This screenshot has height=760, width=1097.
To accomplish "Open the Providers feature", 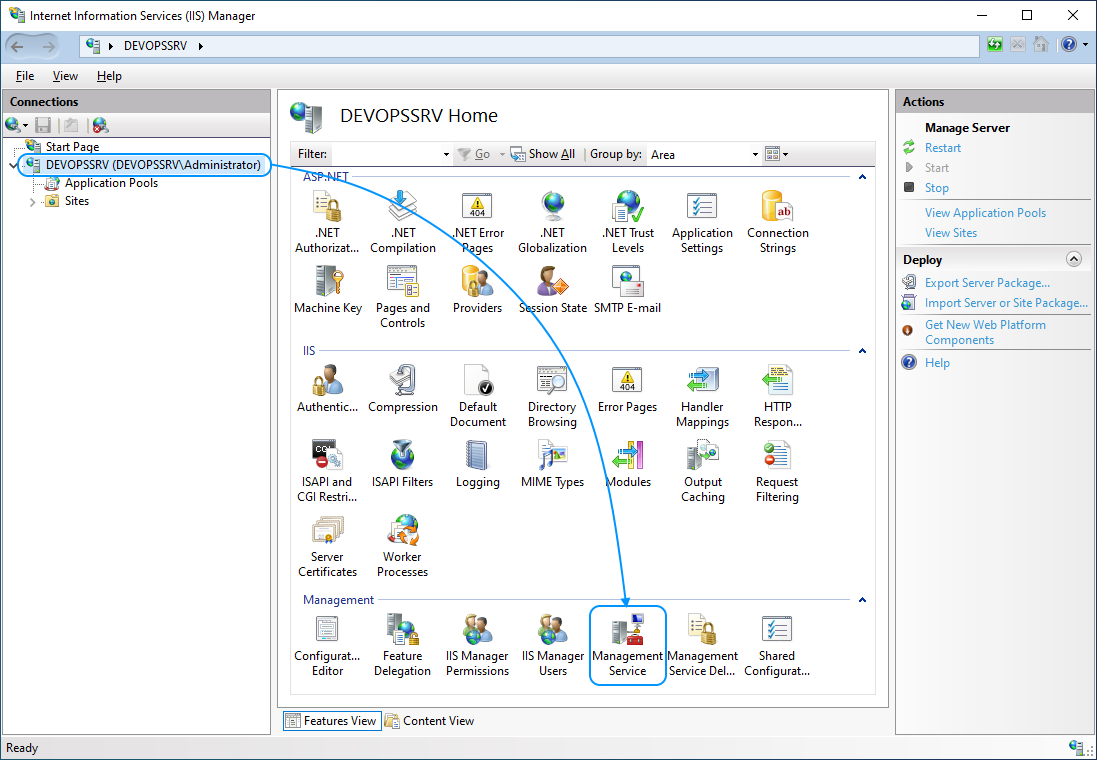I will (478, 290).
